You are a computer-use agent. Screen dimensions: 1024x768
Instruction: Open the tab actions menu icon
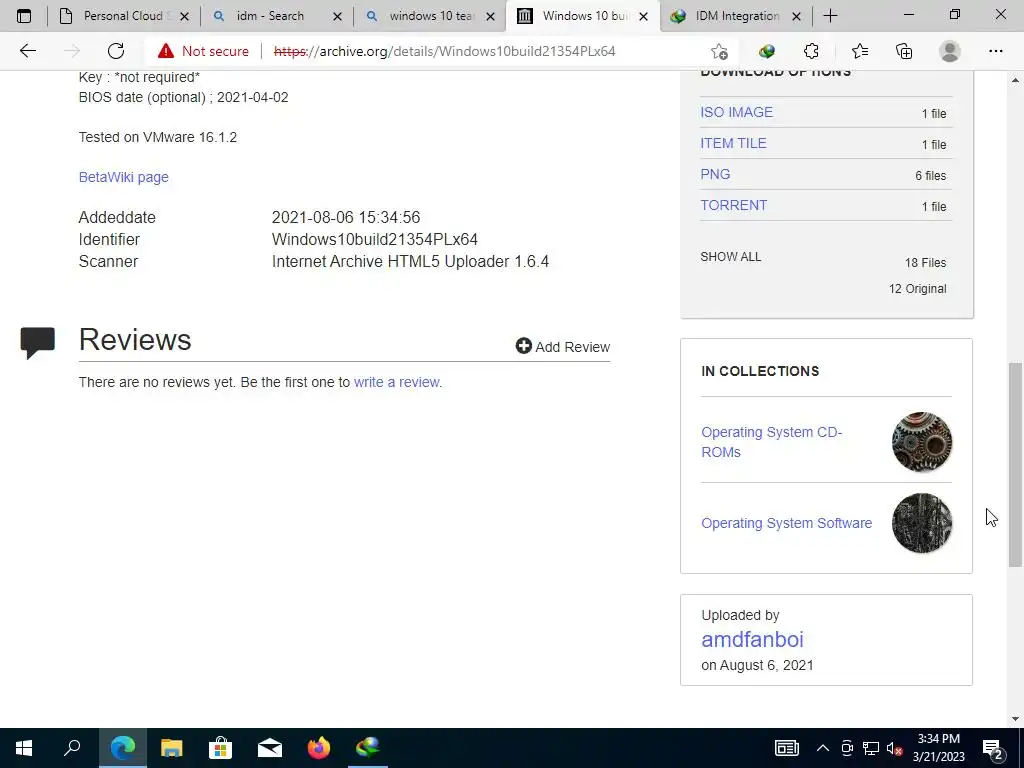click(24, 16)
